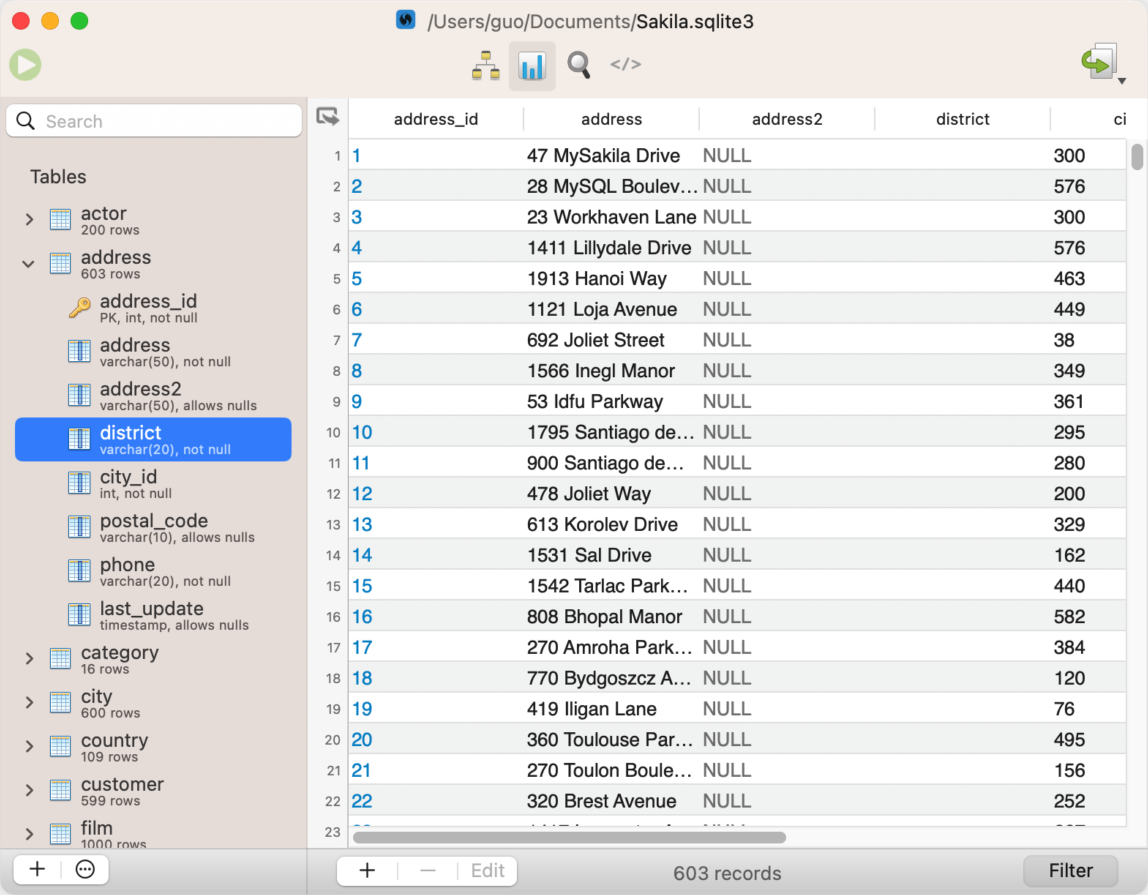The width and height of the screenshot is (1148, 895).
Task: Expand the customer table
Action: (x=29, y=791)
